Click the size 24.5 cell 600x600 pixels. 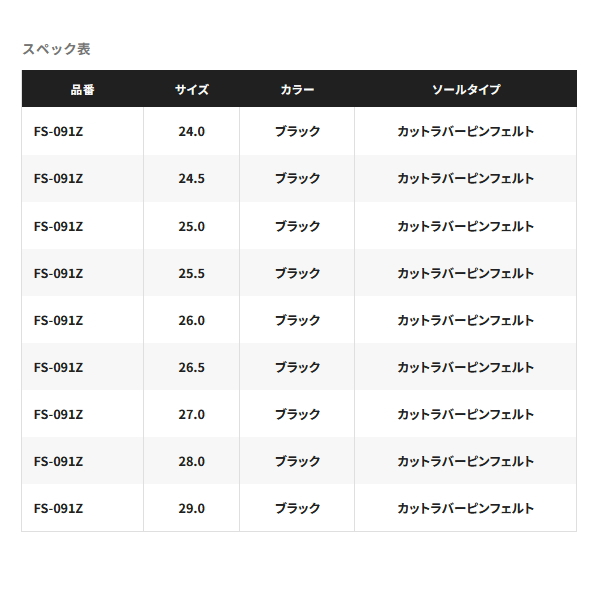[191, 178]
